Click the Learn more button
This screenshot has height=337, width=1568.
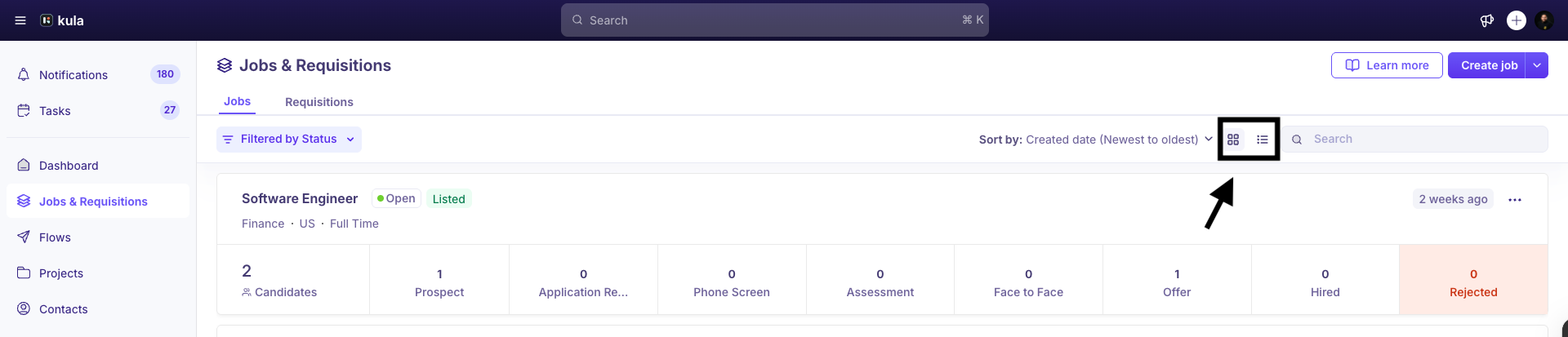pyautogui.click(x=1387, y=65)
